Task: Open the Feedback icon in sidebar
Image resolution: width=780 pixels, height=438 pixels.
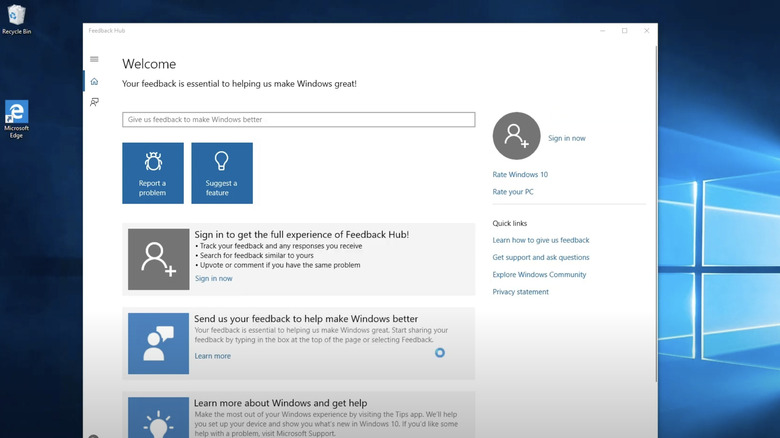Action: 94,102
